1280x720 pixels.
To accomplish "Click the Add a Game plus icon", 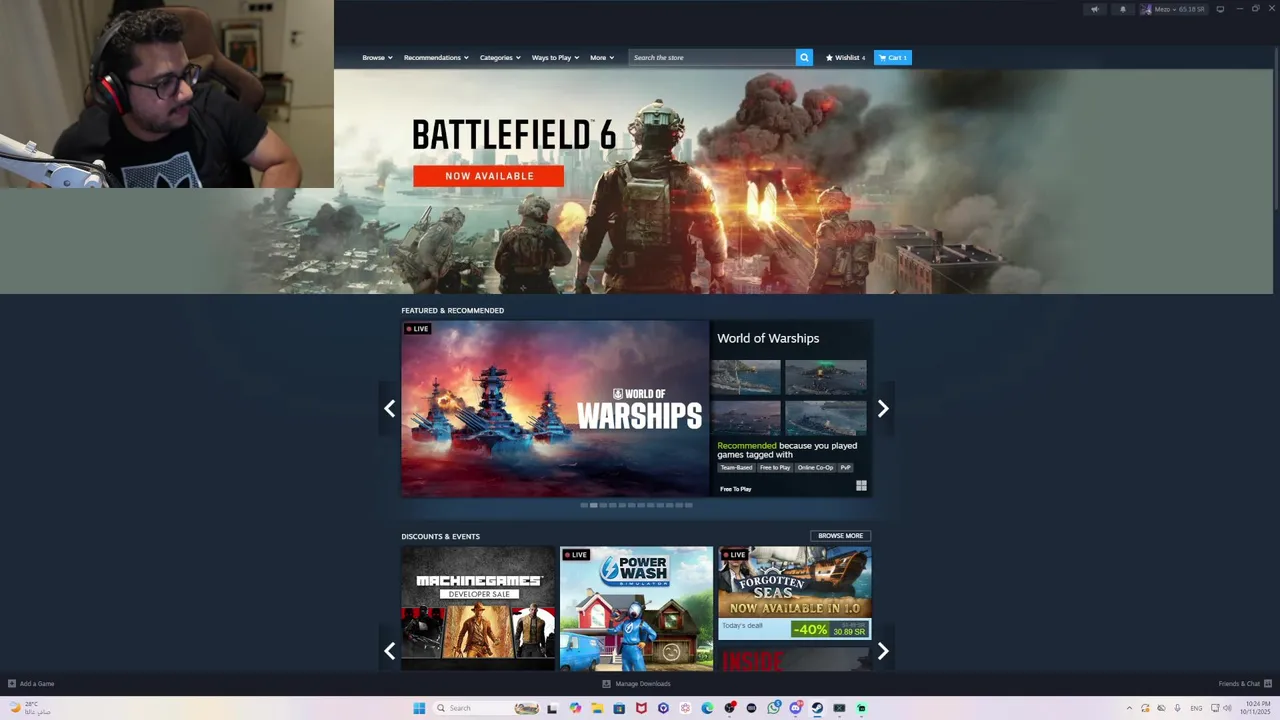I will (12, 684).
